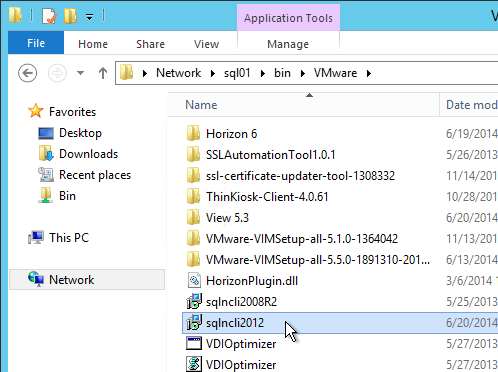Viewport: 498px width, 372px height.
Task: Click the Properties icon in quick access toolbar
Action: (49, 16)
